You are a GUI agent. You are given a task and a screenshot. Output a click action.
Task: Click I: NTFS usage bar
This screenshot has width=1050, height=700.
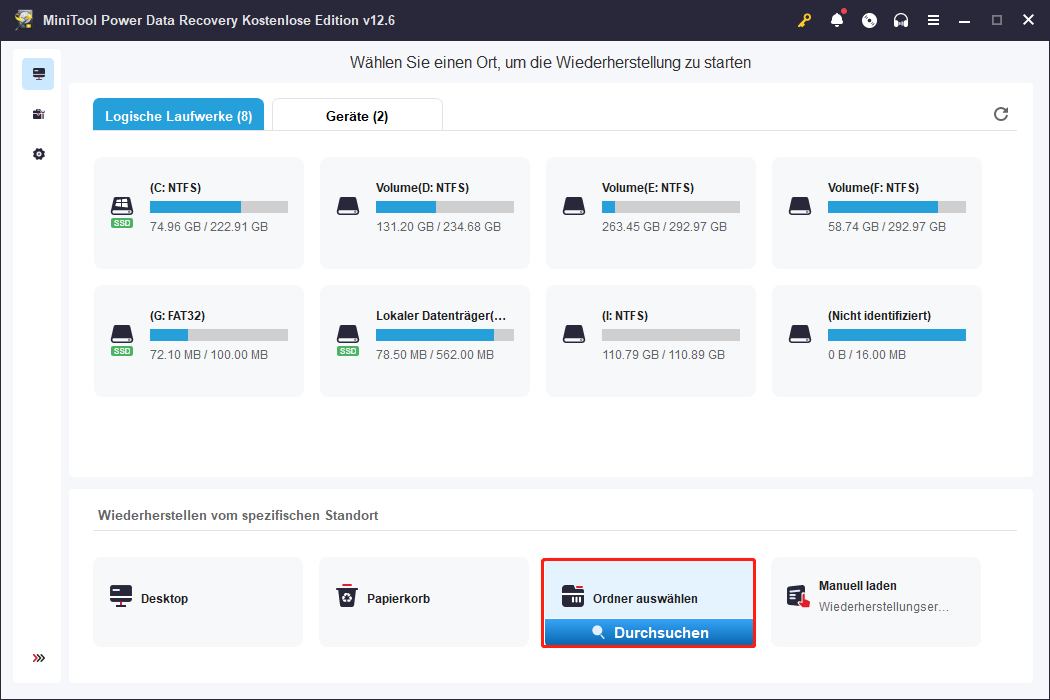click(x=671, y=335)
